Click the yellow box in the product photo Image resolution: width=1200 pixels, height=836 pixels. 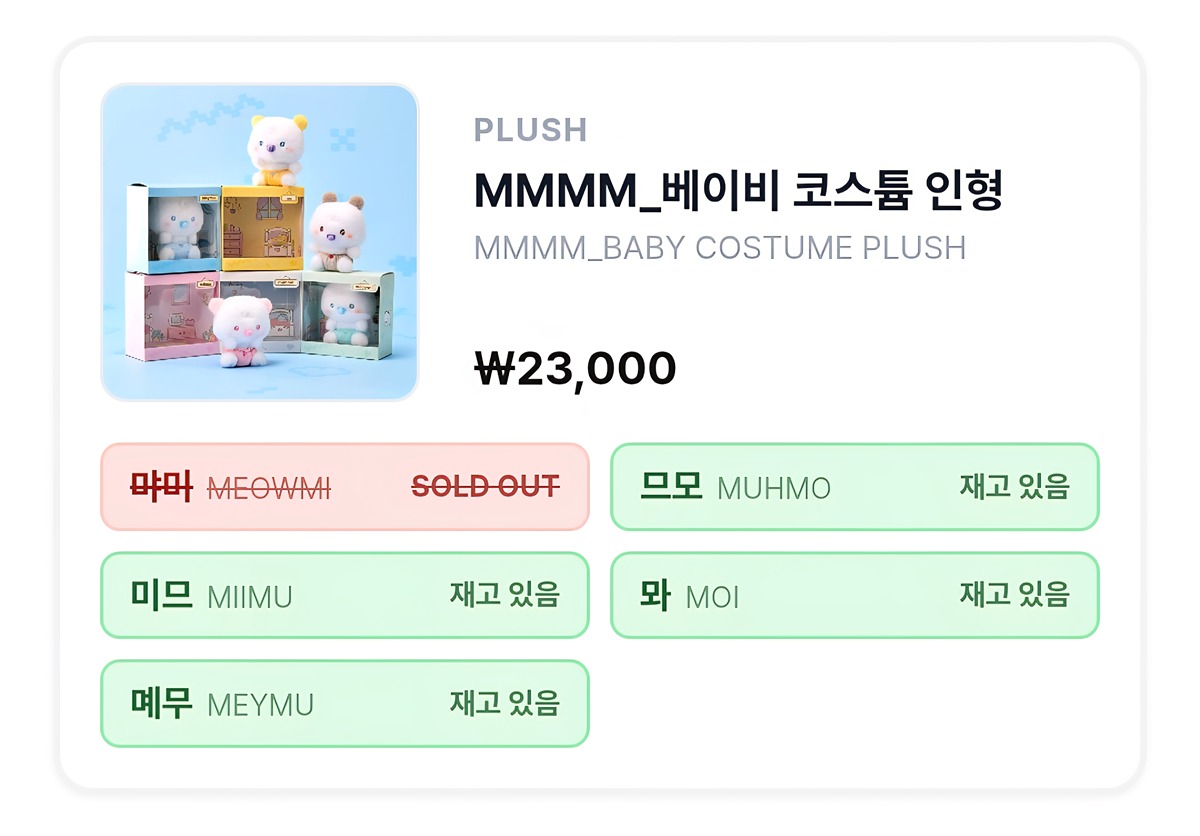[262, 232]
